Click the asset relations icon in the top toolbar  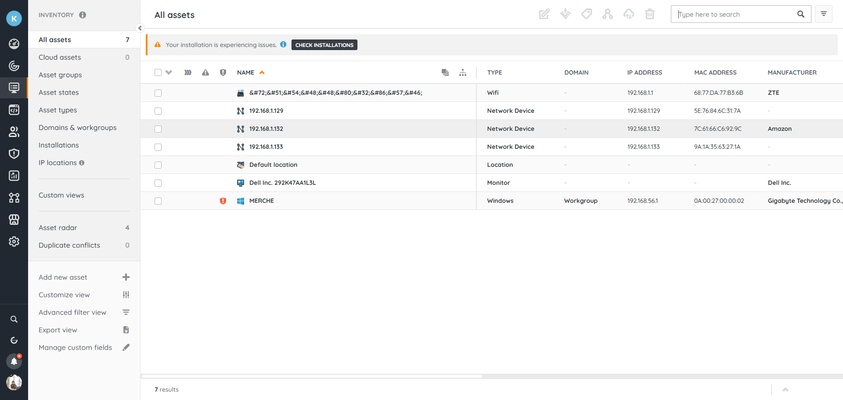click(608, 15)
